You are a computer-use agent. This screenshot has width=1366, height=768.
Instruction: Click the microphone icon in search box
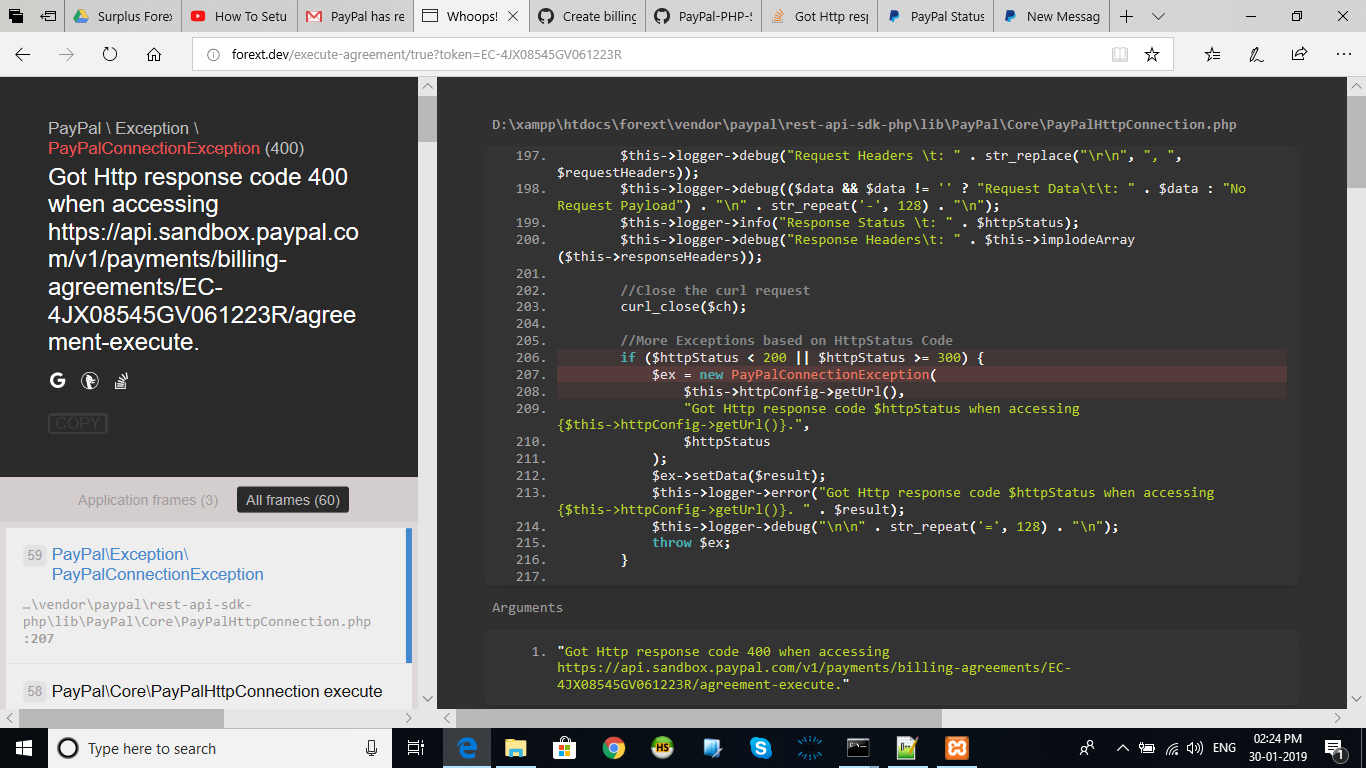click(x=371, y=748)
